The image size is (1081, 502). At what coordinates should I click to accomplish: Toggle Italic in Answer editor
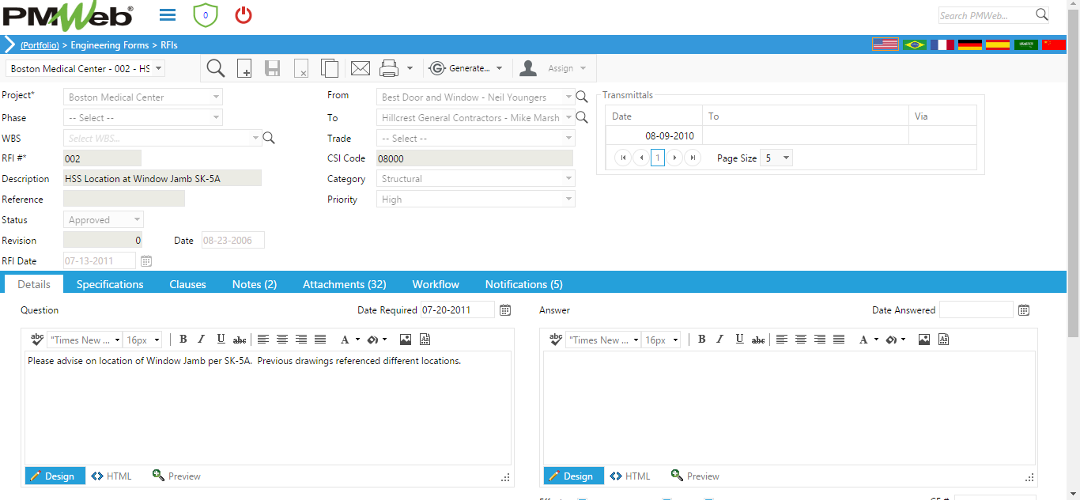[x=720, y=339]
